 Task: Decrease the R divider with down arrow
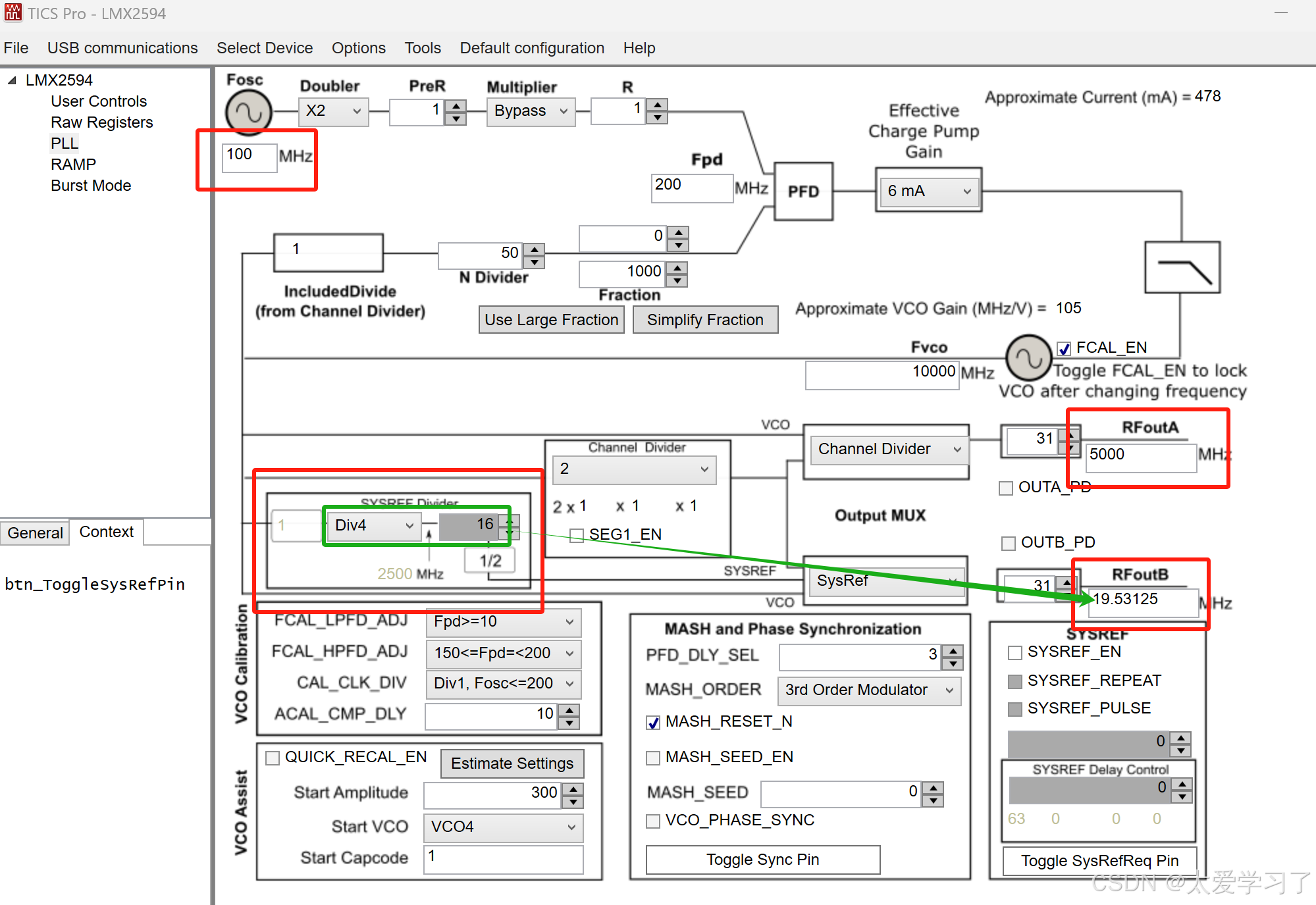[x=657, y=118]
